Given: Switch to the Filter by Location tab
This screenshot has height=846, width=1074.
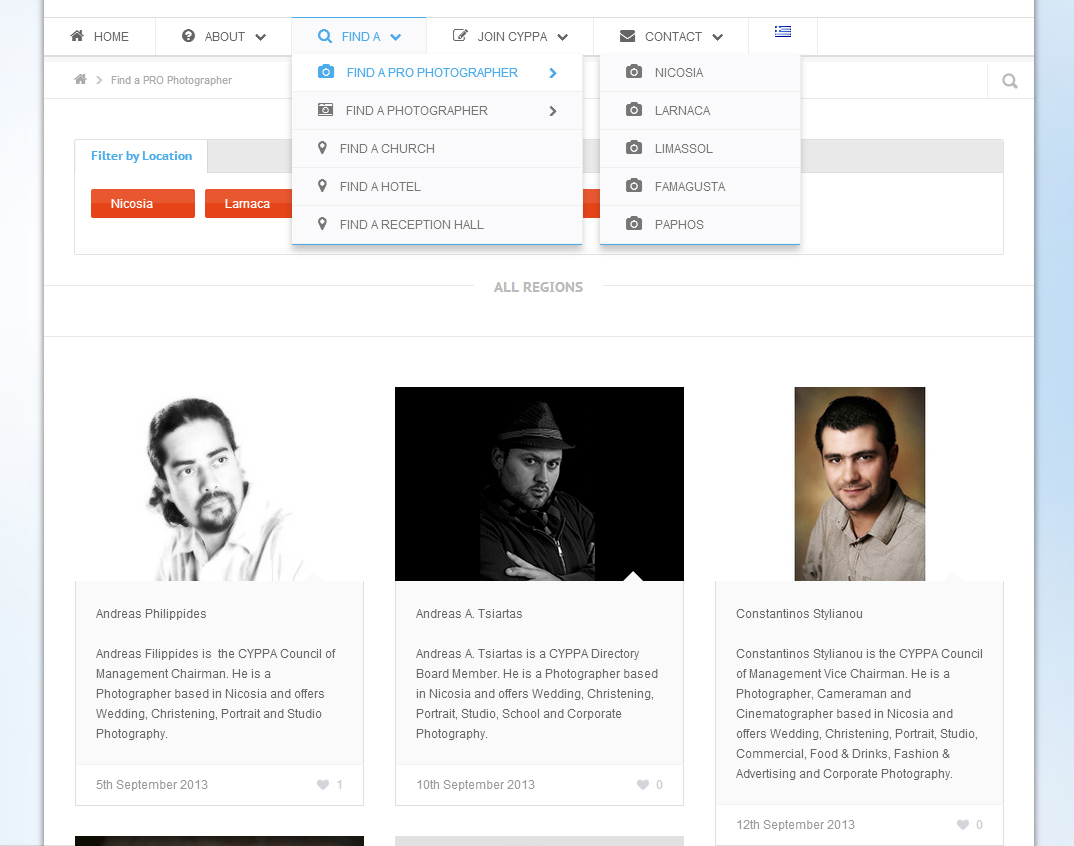Looking at the screenshot, I should click(141, 156).
